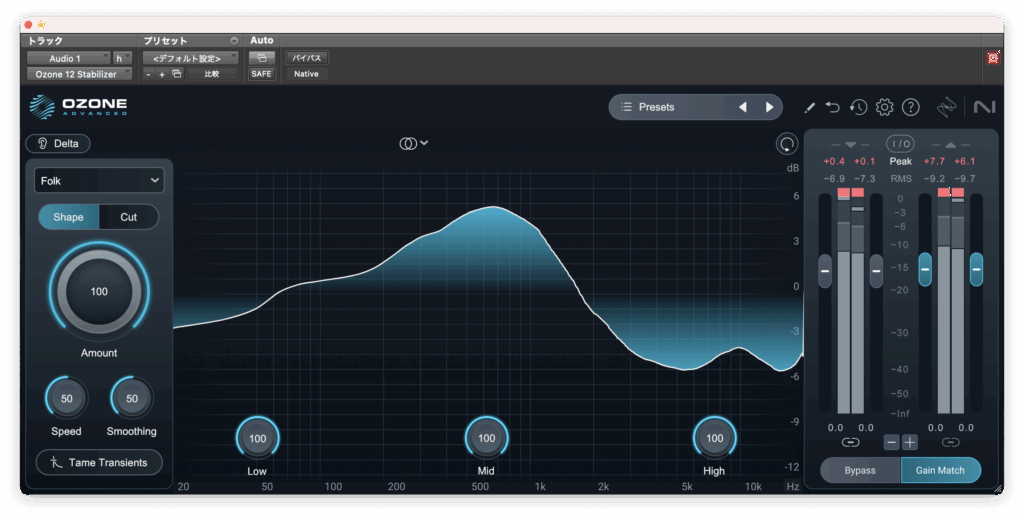Load the next preset with right arrow

point(769,107)
